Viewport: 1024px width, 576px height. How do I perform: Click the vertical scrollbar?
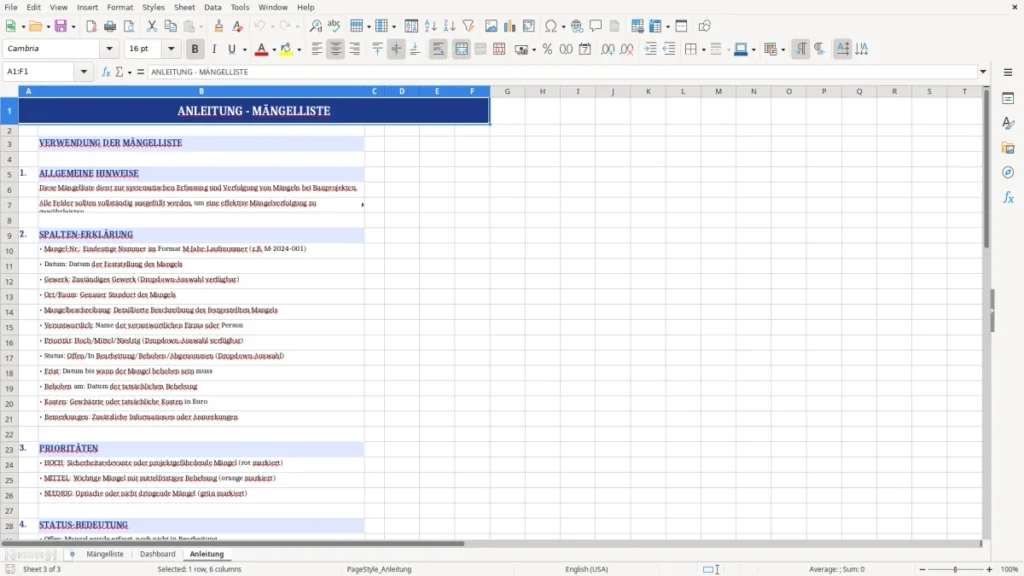986,313
